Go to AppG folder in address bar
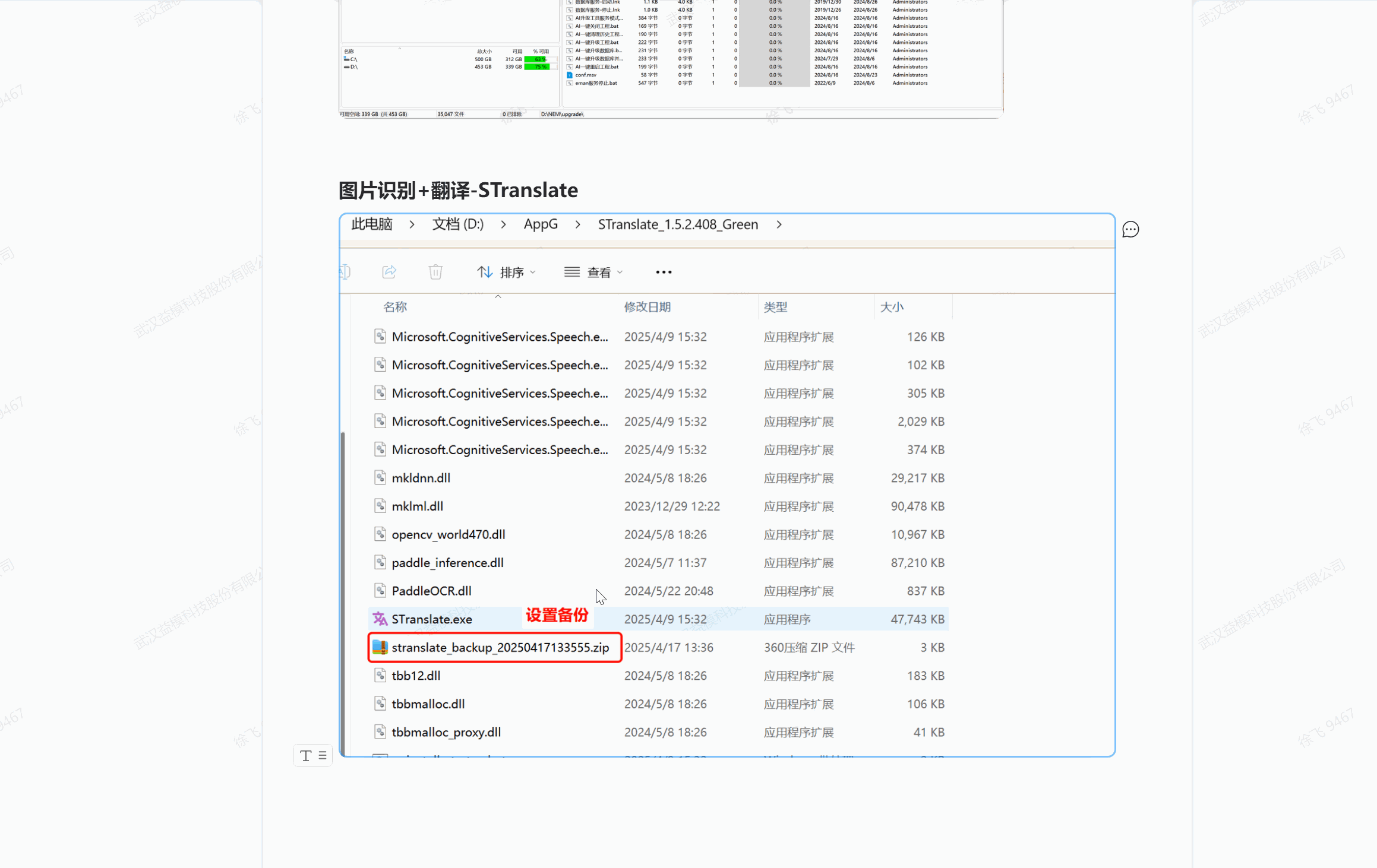The height and width of the screenshot is (868, 1377). point(541,224)
